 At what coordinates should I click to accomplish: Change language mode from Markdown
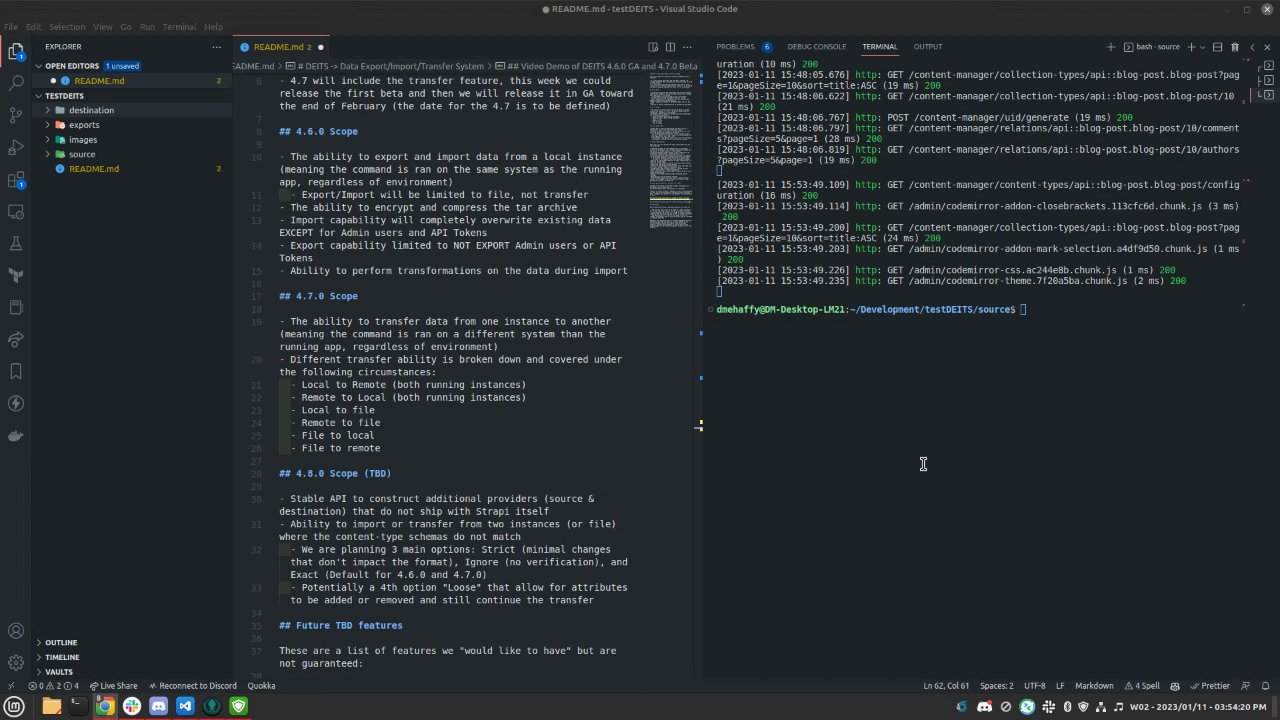[1094, 686]
